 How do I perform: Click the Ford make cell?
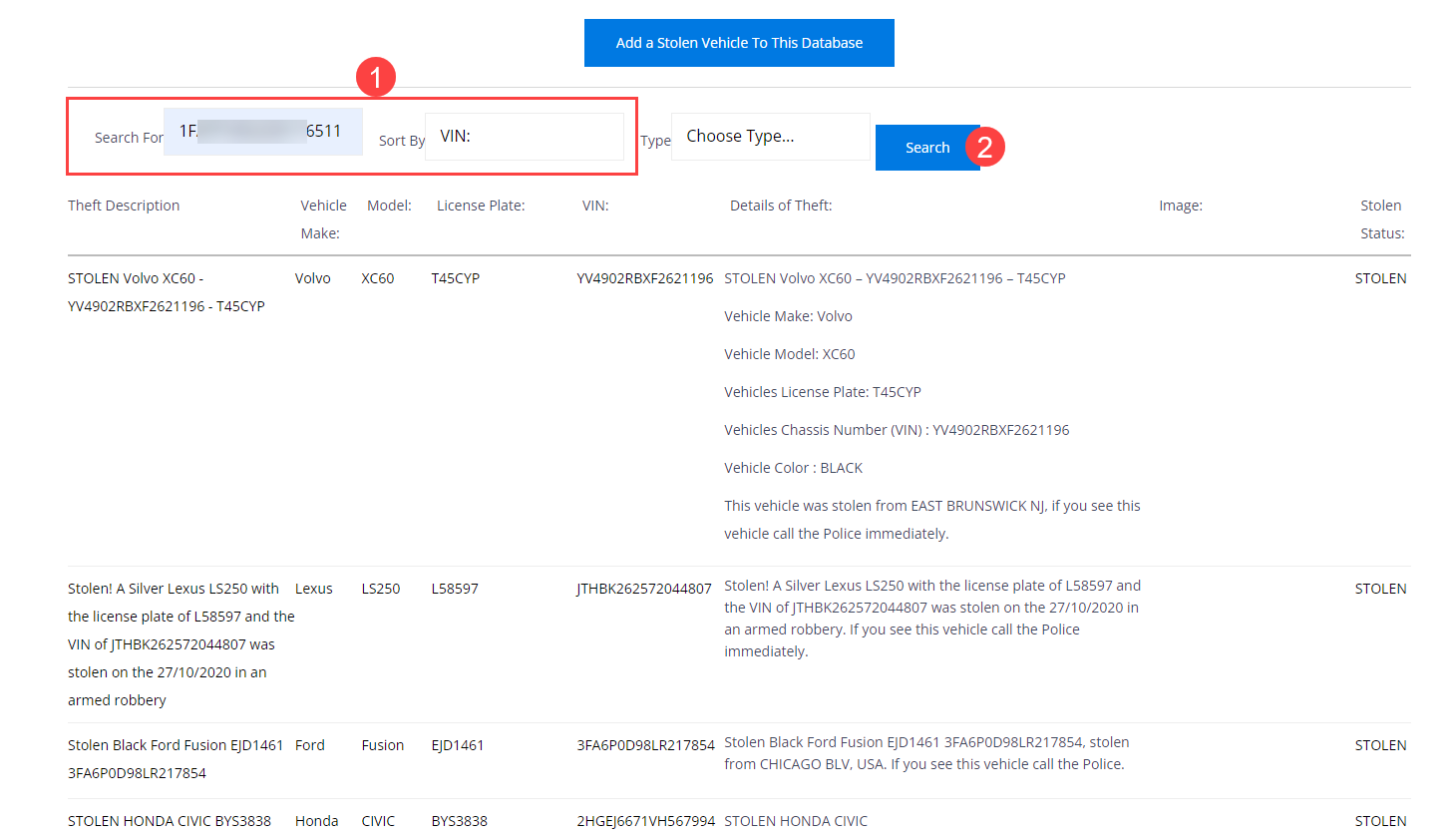coord(310,745)
